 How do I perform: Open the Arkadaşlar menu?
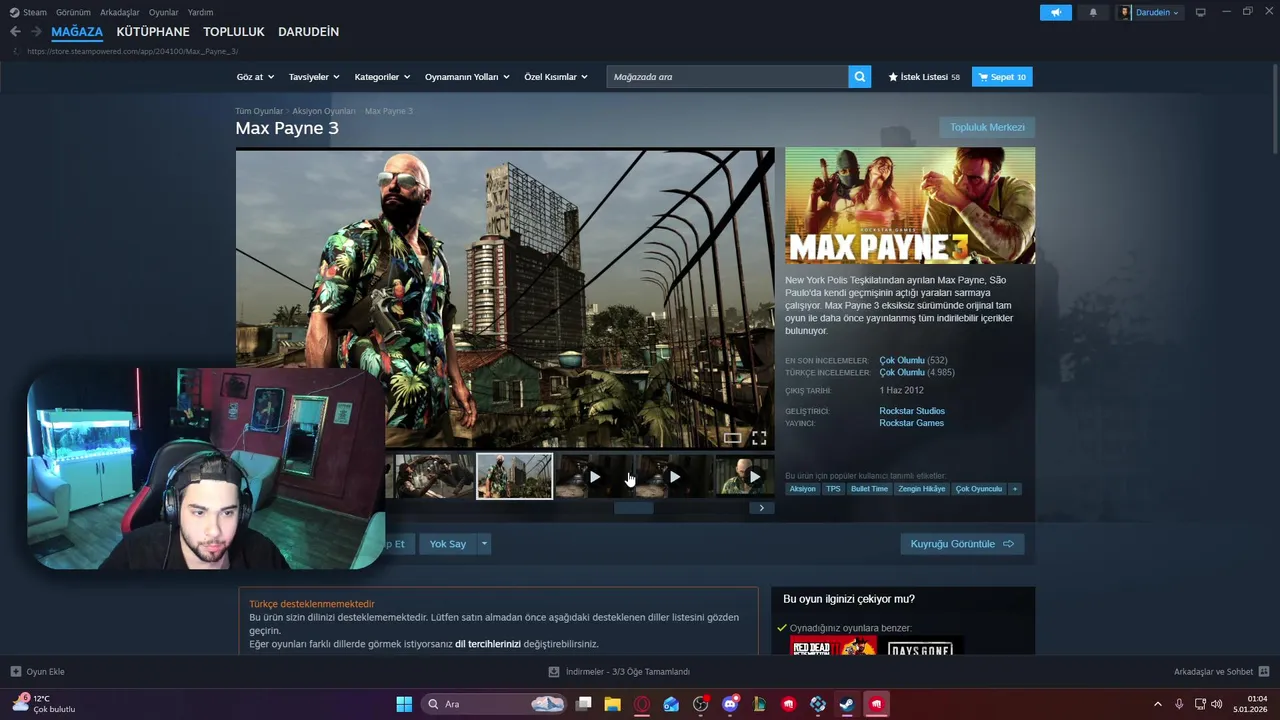120,12
